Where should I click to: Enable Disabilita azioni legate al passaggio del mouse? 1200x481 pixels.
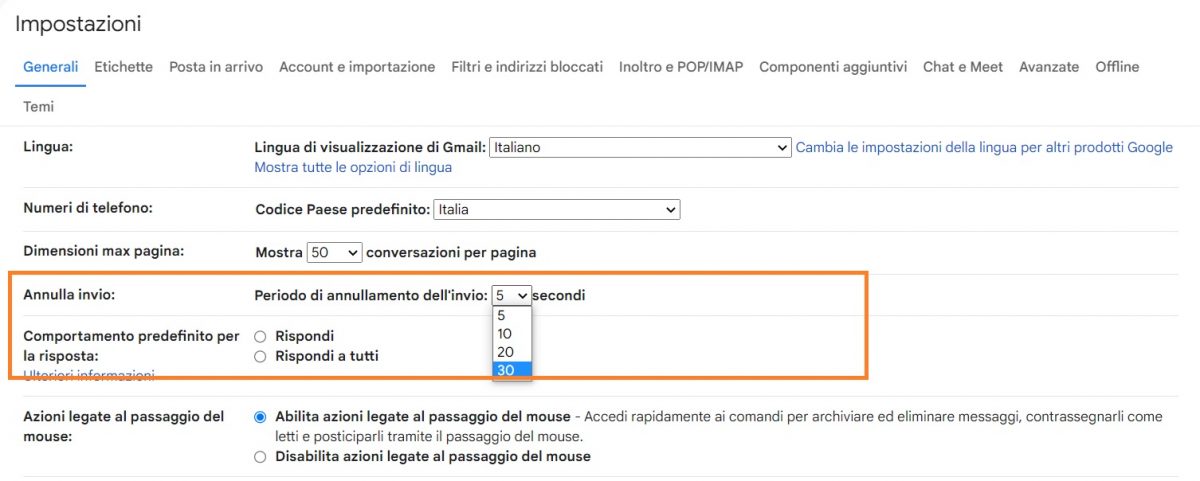click(260, 457)
